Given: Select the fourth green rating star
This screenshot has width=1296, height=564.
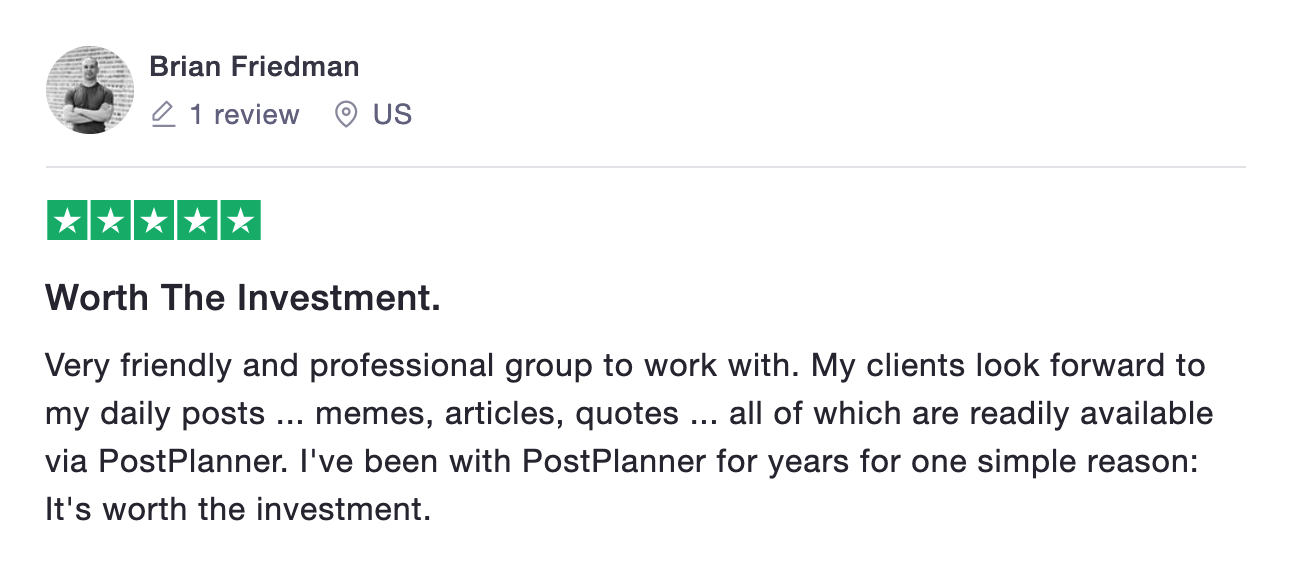Looking at the screenshot, I should click(x=197, y=221).
